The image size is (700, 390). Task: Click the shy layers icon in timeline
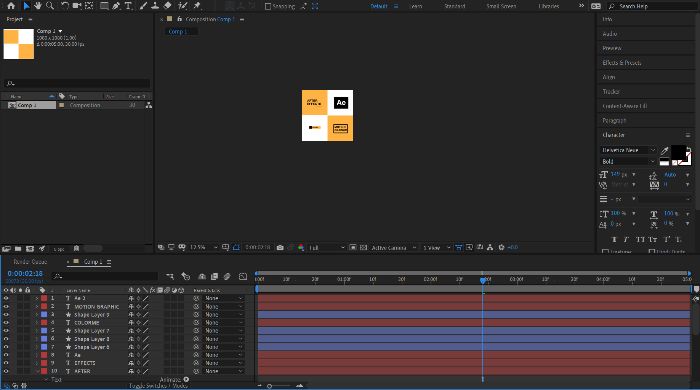[x=202, y=277]
